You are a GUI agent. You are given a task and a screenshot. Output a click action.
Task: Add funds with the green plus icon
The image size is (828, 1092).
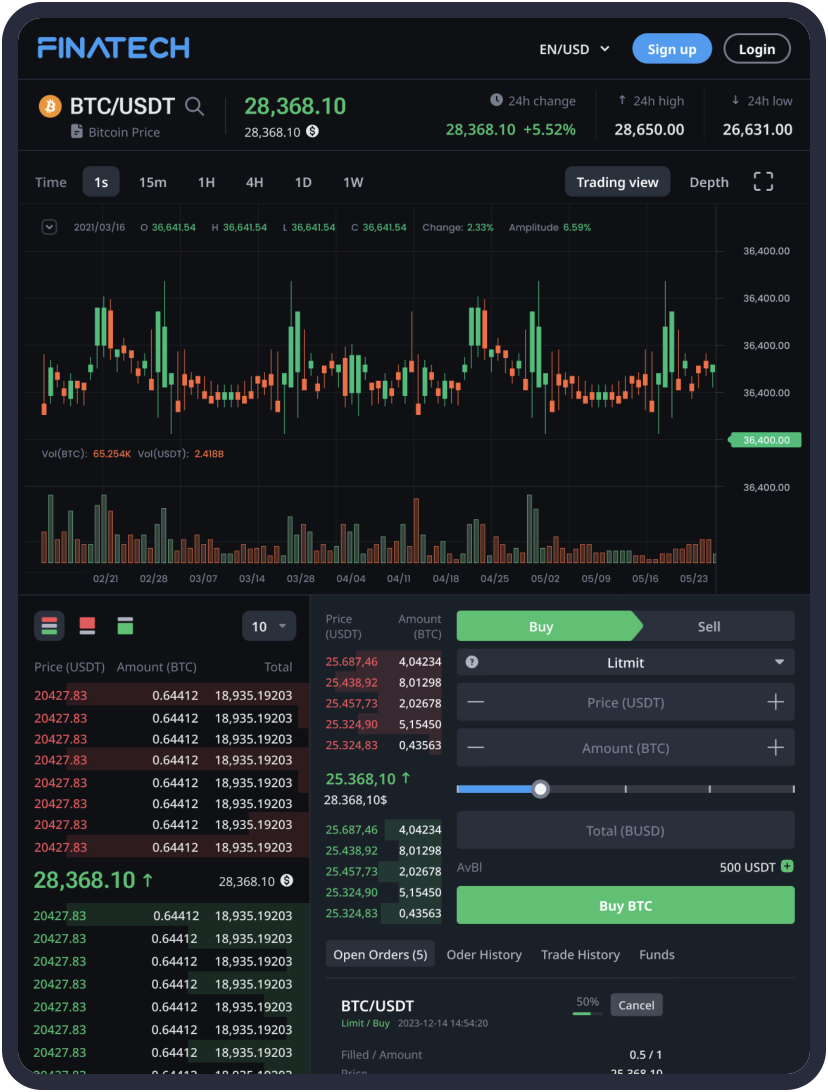point(788,866)
